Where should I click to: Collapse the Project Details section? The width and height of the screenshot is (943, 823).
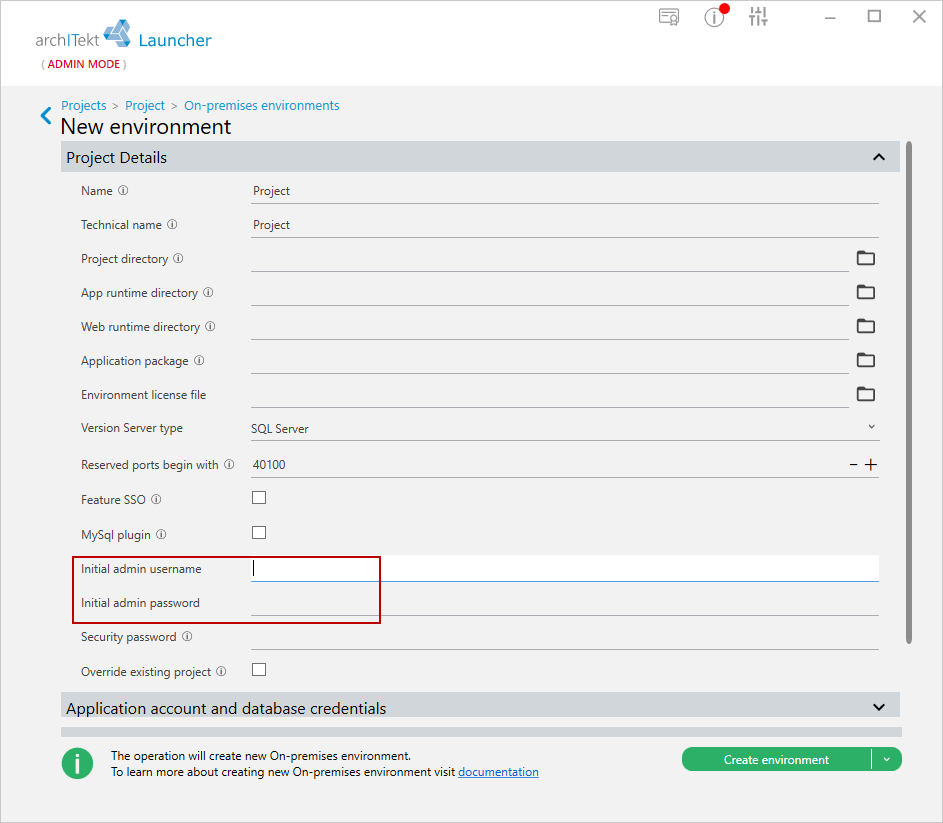pos(879,157)
